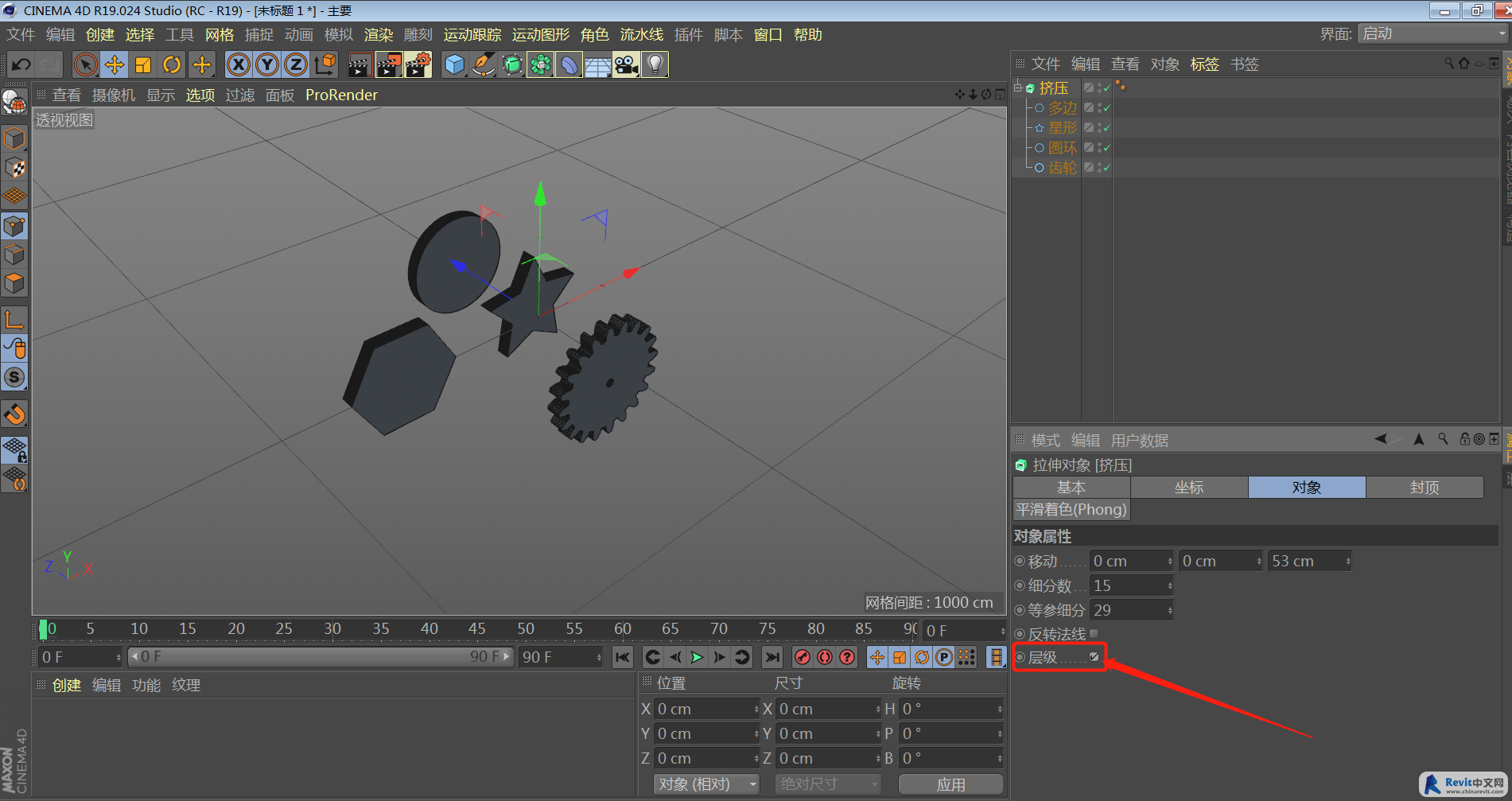Open the green Array modeling objects icon
The width and height of the screenshot is (1512, 801).
pos(541,64)
